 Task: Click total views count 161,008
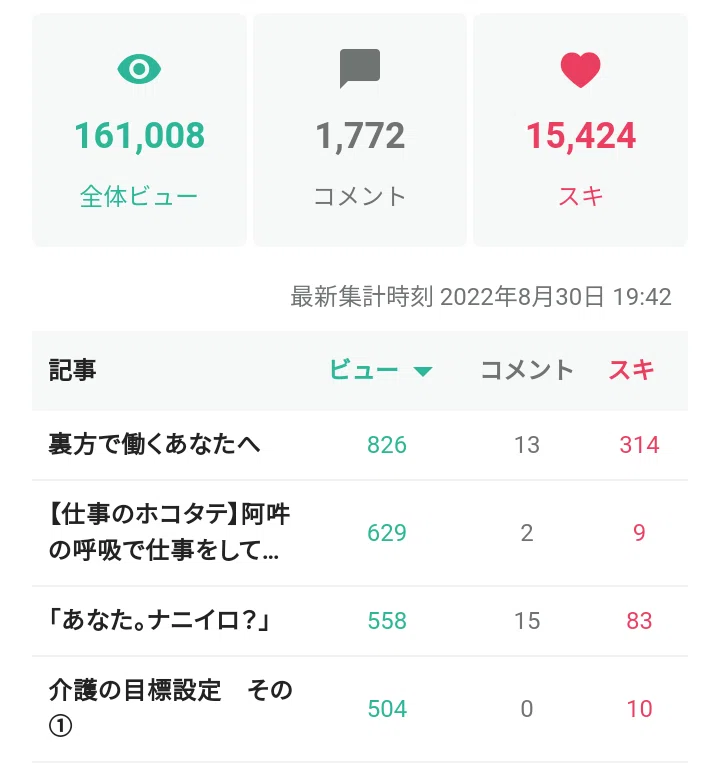140,135
